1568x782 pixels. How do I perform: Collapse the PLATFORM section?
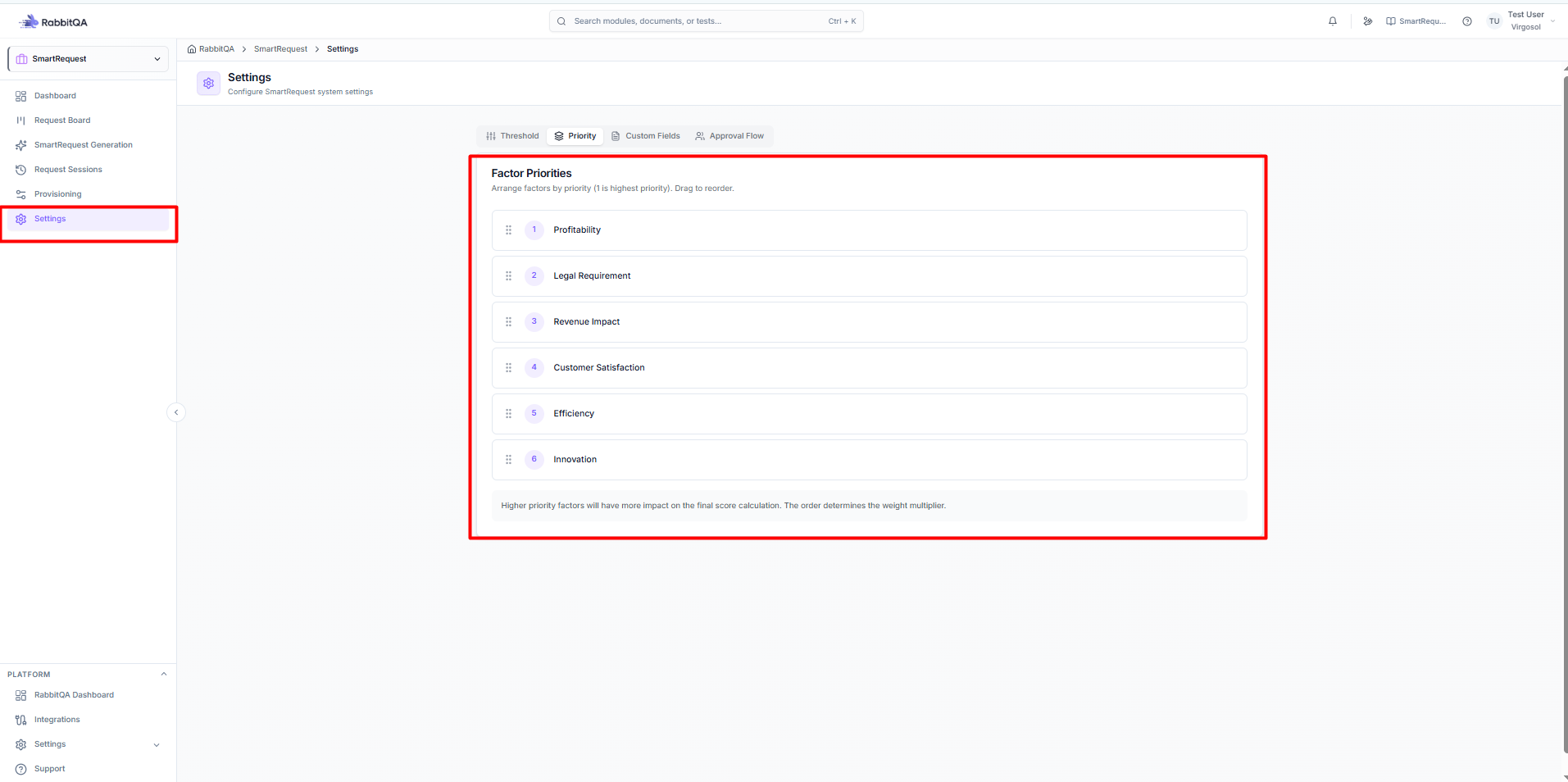point(164,675)
